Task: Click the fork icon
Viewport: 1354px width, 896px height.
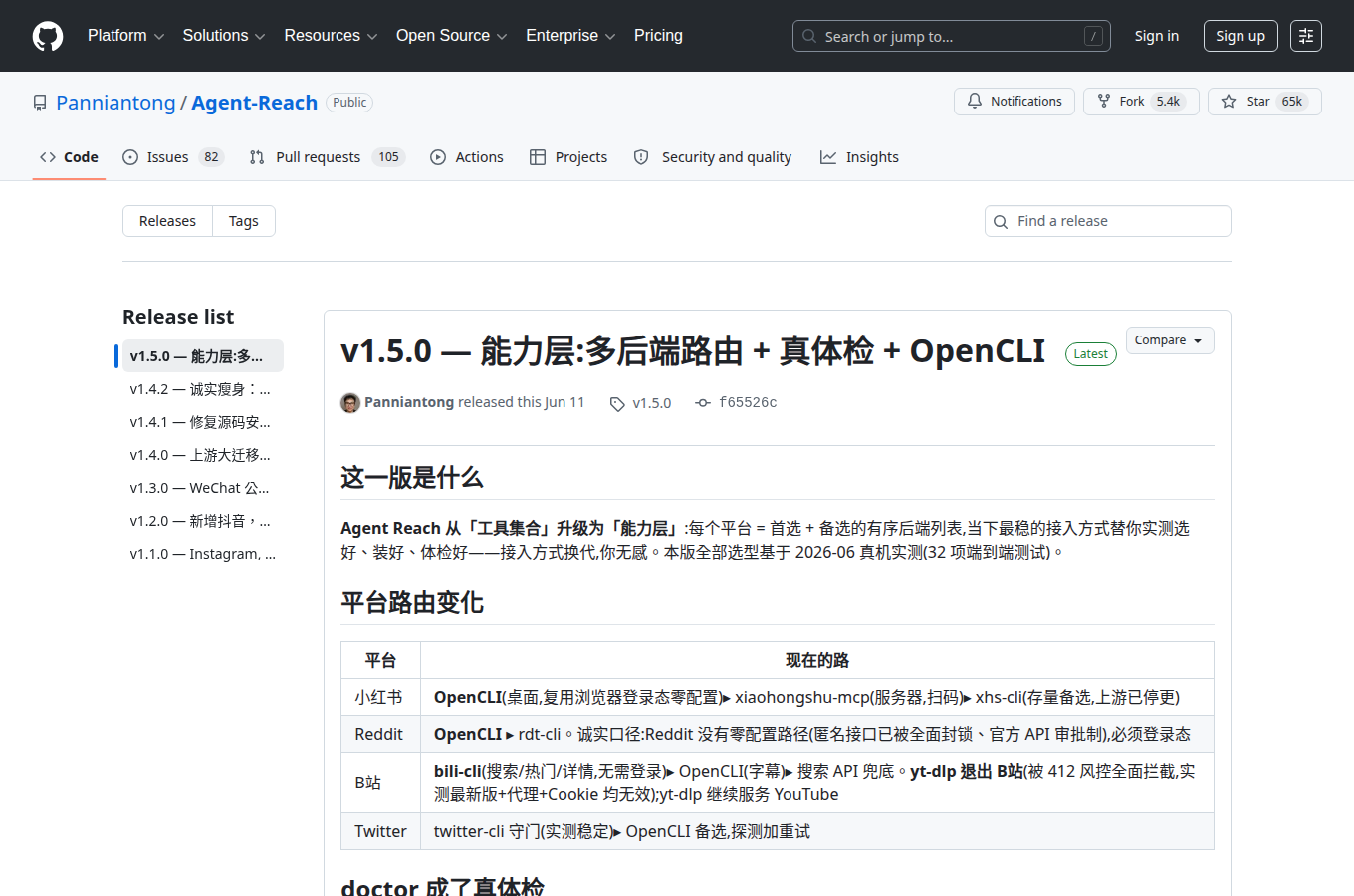Action: click(x=1104, y=102)
